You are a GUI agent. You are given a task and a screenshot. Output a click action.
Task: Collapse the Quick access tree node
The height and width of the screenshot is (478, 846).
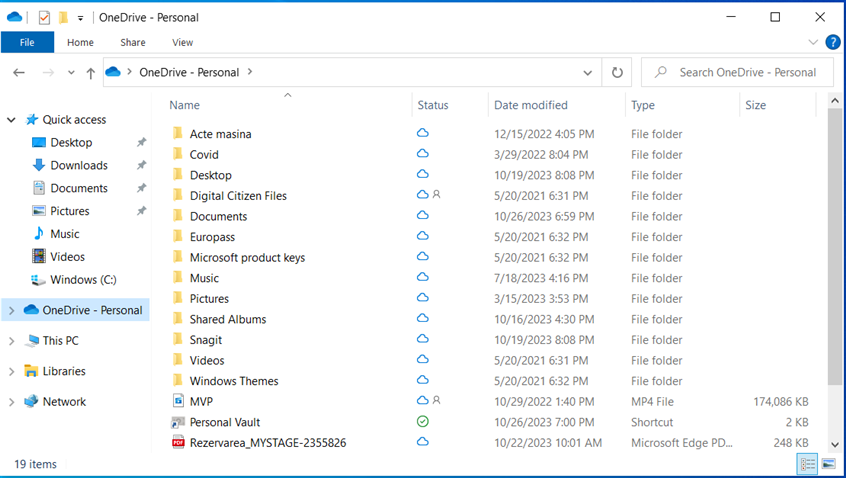(x=11, y=120)
